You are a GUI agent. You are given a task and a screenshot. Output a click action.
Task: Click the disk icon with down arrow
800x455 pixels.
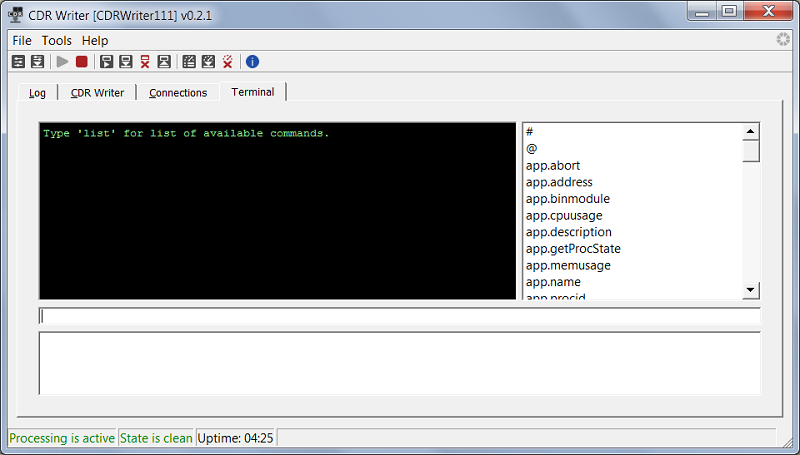(x=126, y=62)
